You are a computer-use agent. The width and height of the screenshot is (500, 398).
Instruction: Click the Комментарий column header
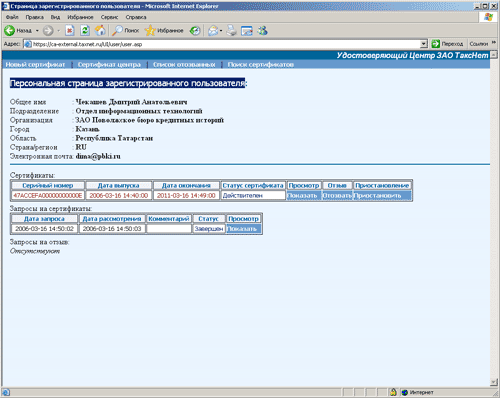click(169, 219)
